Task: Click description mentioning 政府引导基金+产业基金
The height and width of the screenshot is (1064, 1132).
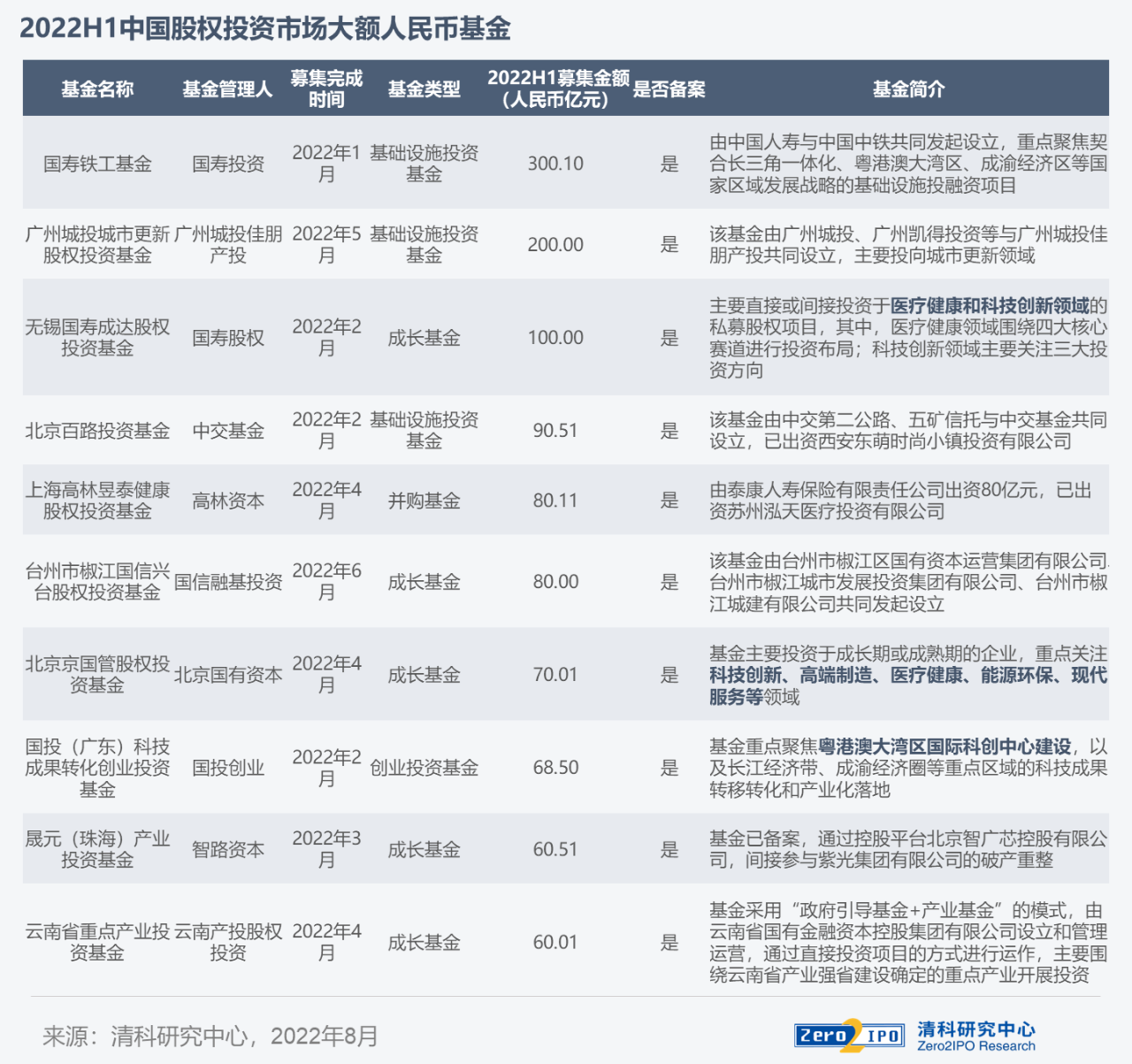Action: tap(908, 943)
